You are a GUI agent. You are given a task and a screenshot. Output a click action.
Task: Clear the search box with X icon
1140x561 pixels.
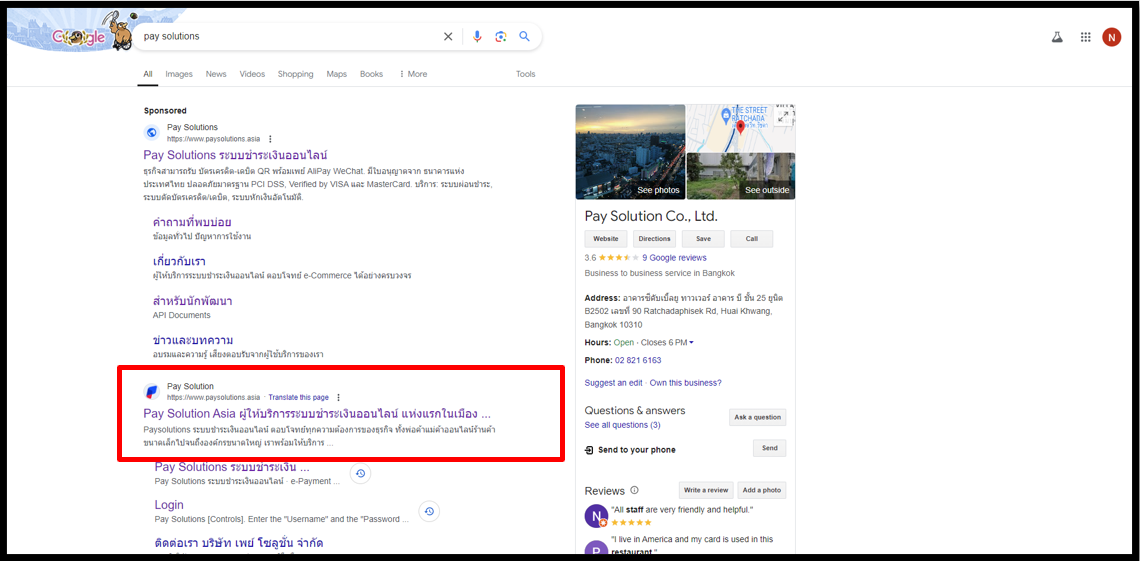[448, 37]
